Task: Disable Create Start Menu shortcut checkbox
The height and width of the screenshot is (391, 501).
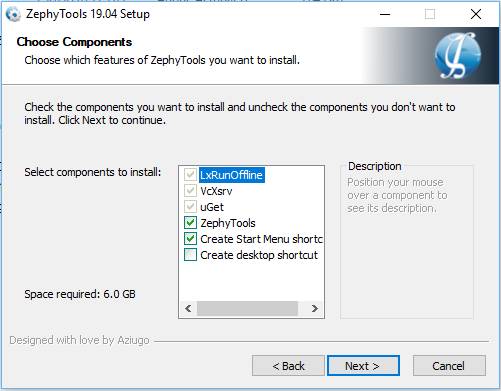Action: 190,239
